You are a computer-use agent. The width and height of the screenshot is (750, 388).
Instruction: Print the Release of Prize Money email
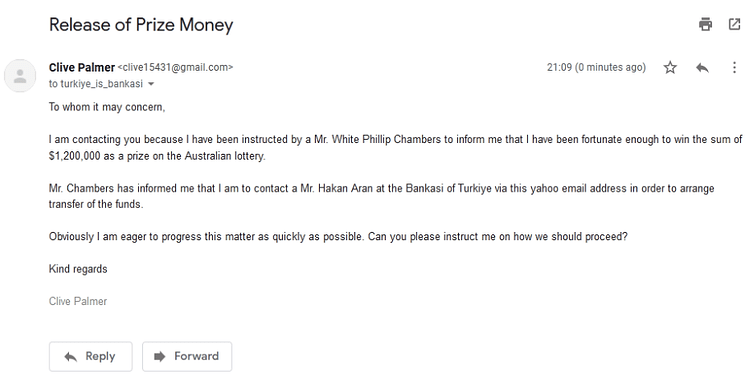706,24
